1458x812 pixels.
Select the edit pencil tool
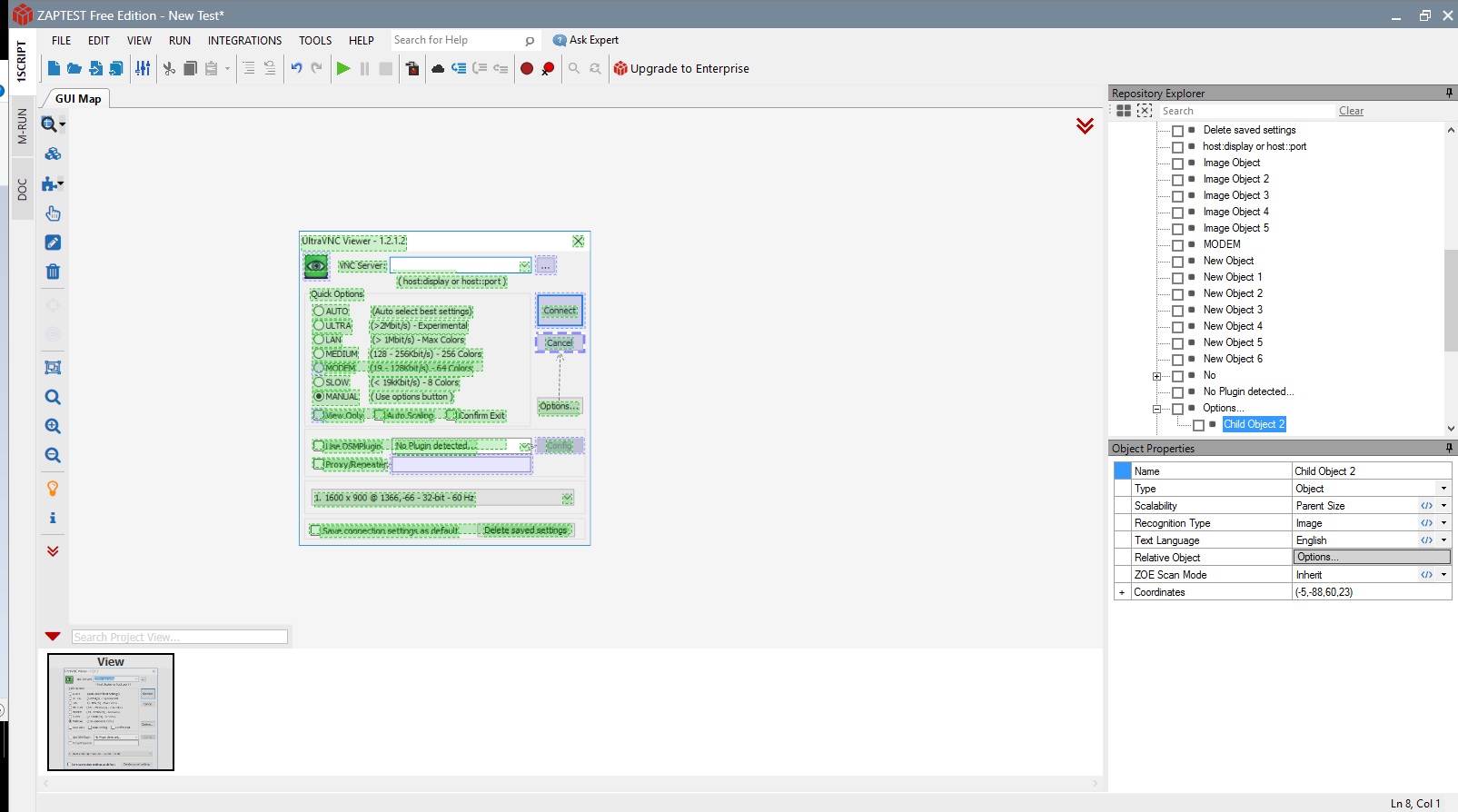(53, 243)
